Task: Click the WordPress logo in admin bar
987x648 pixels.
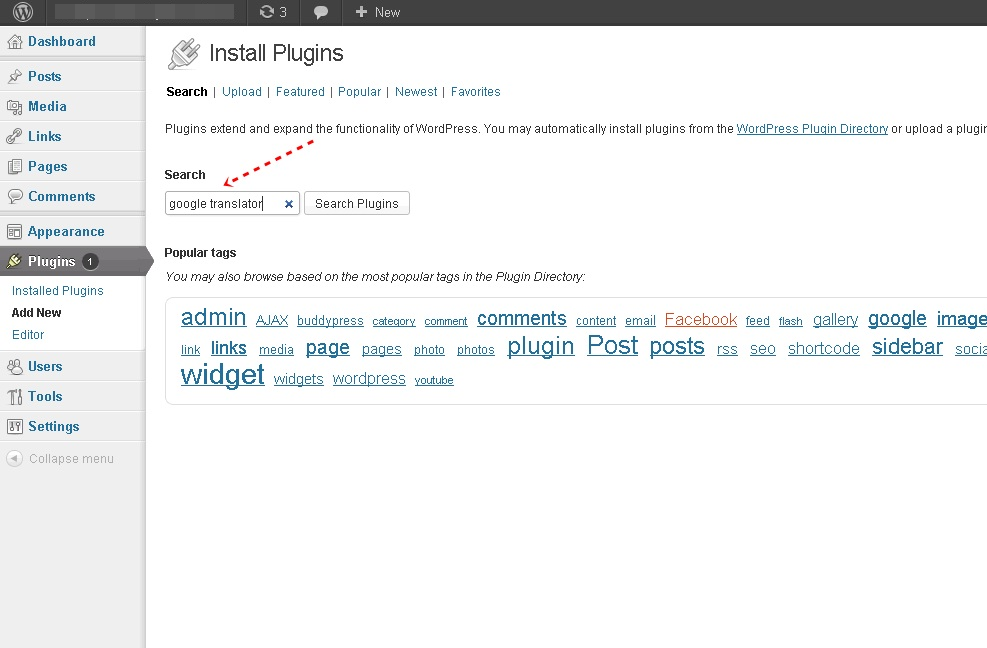Action: (x=23, y=12)
